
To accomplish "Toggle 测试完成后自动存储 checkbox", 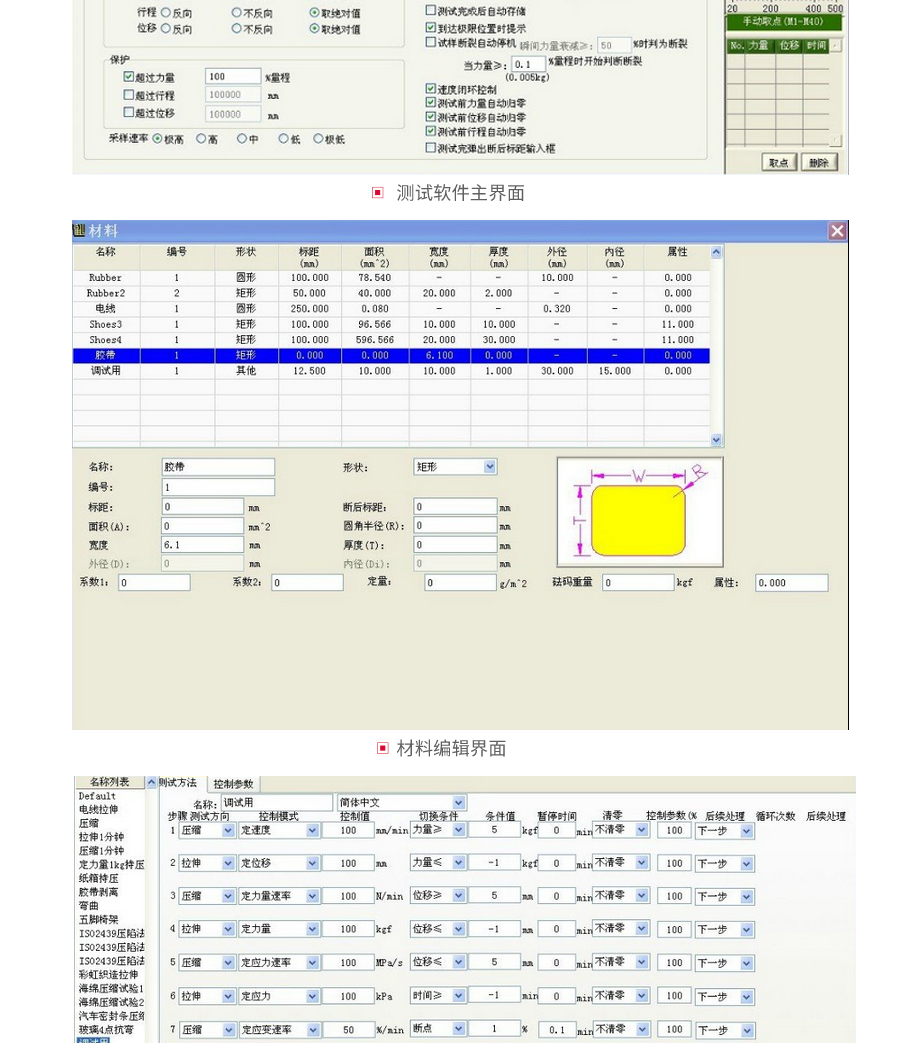I will (x=431, y=11).
